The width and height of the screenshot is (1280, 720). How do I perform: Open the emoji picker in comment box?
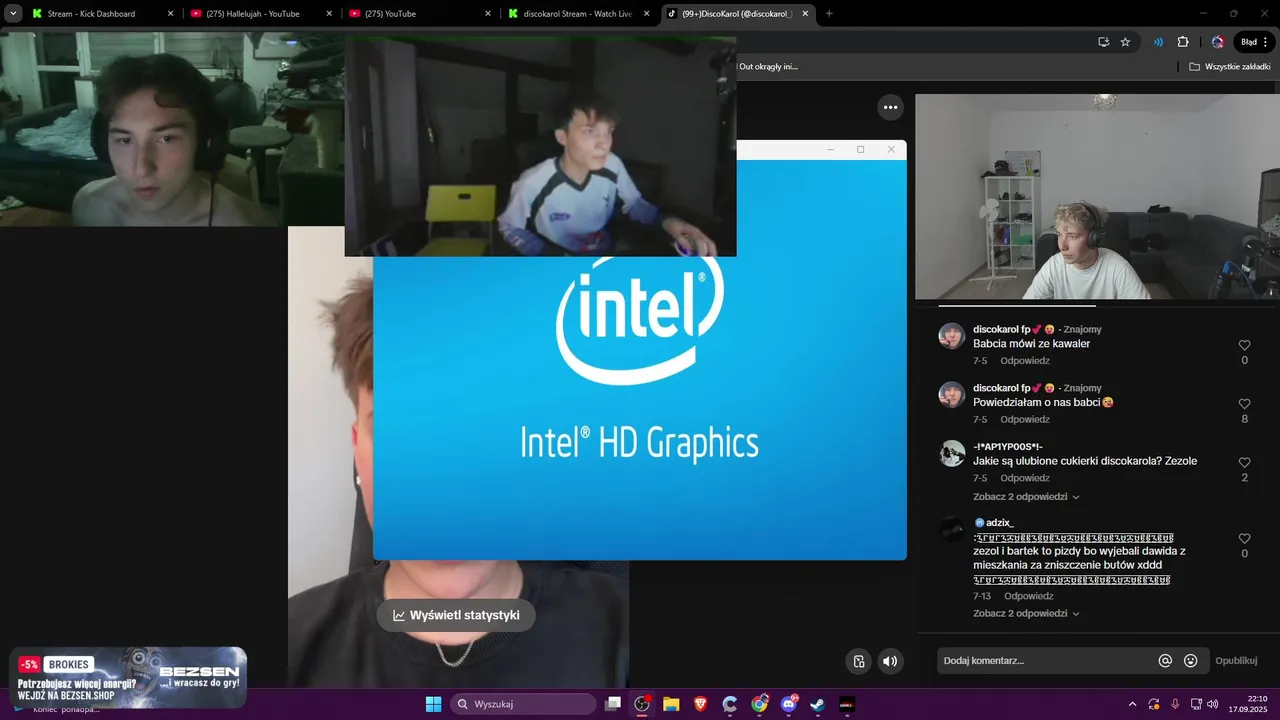tap(1191, 661)
